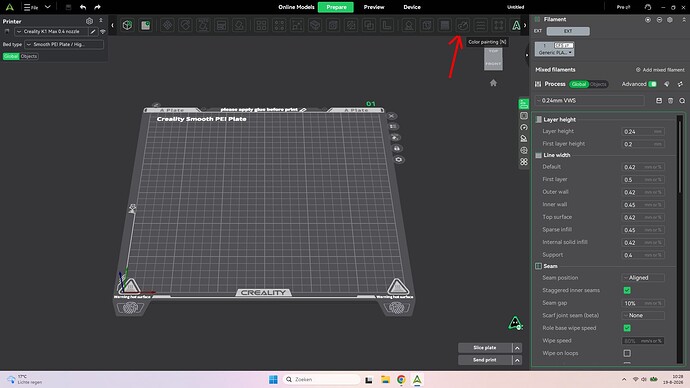Viewport: 690px width, 388px height.
Task: Click the save icon beside File menu
Action: tap(68, 7)
